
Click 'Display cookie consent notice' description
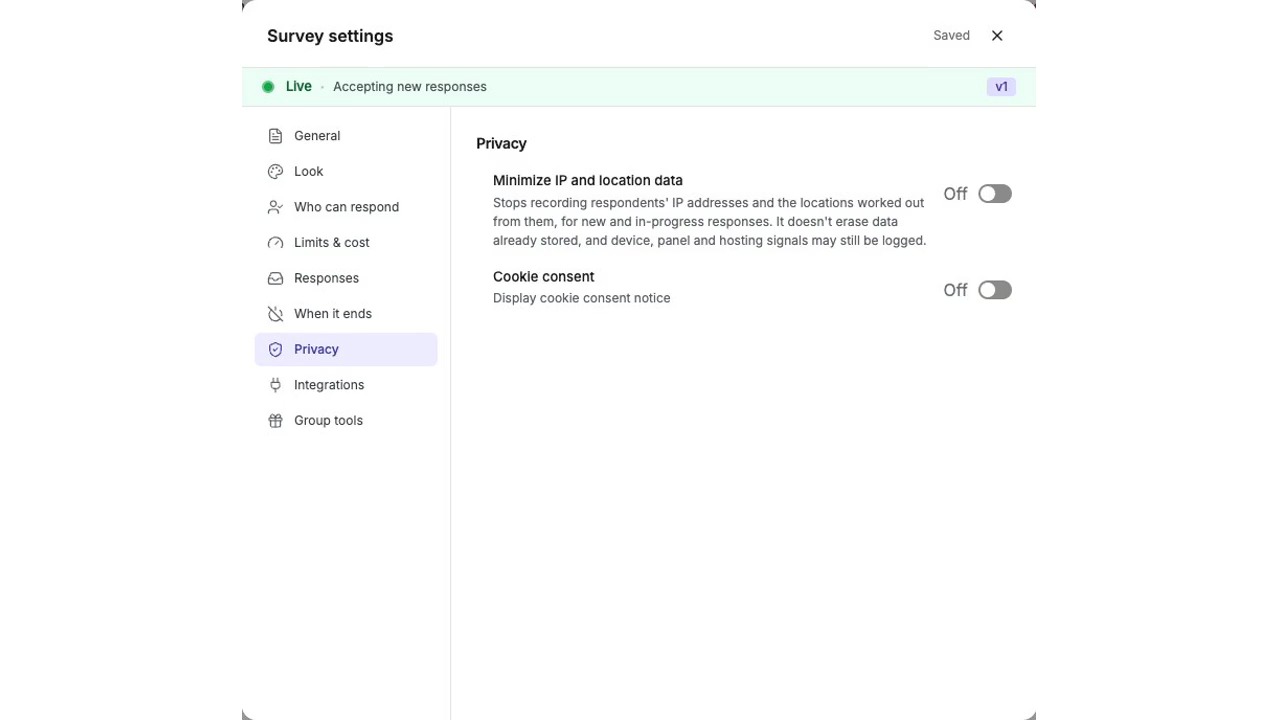click(582, 298)
